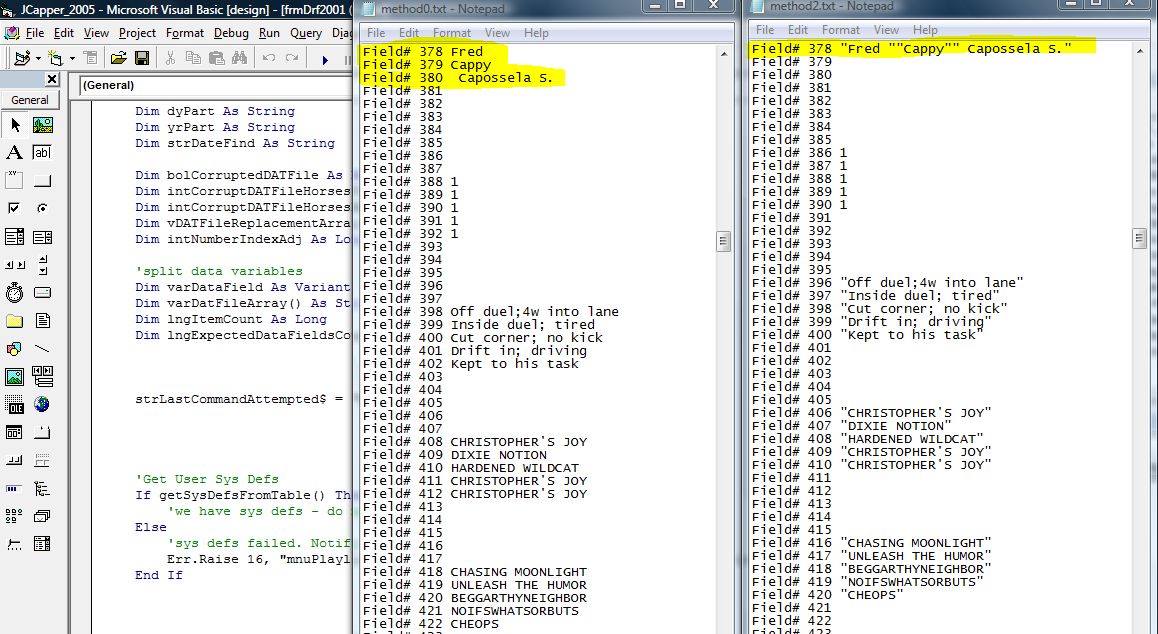
Task: Pick the PictureBox control in the toolbox
Action: point(43,125)
